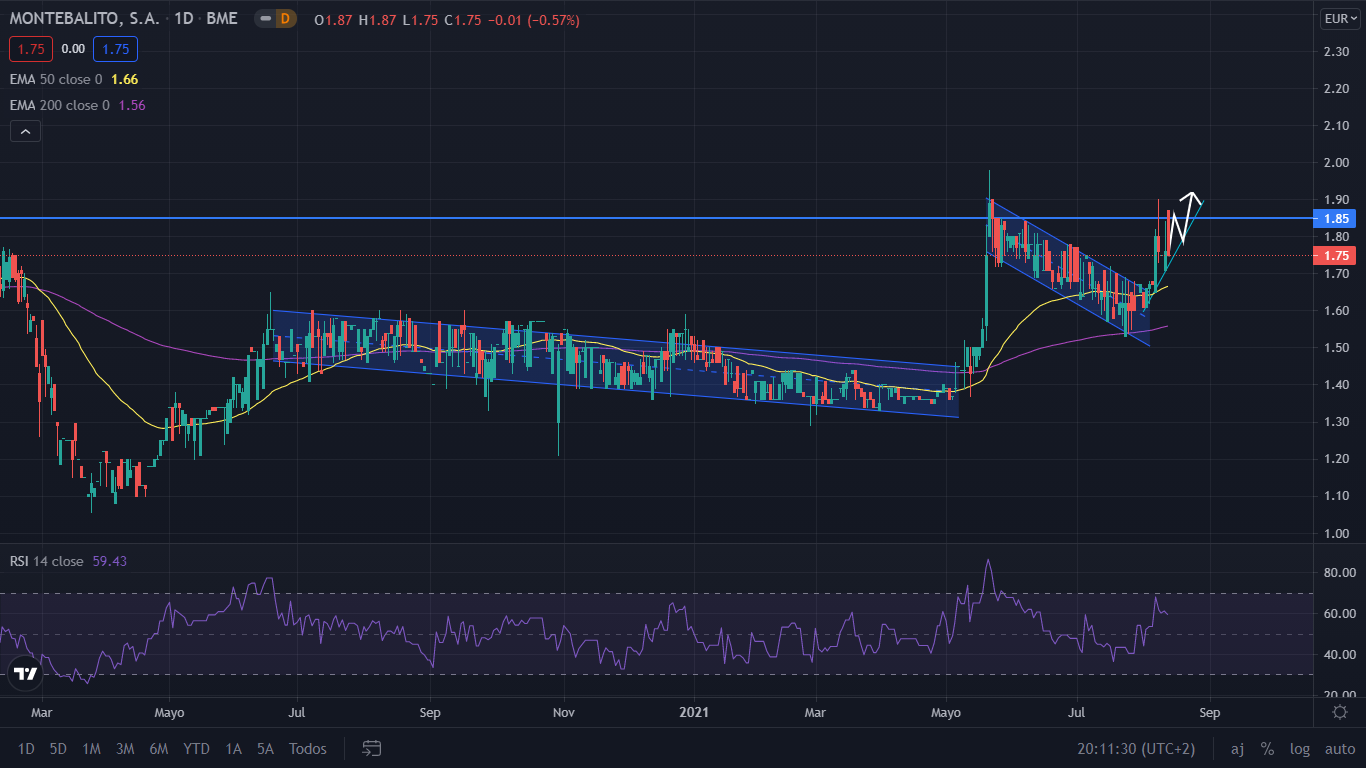The image size is (1366, 768).
Task: Click the TradingView logo icon
Action: [x=24, y=673]
